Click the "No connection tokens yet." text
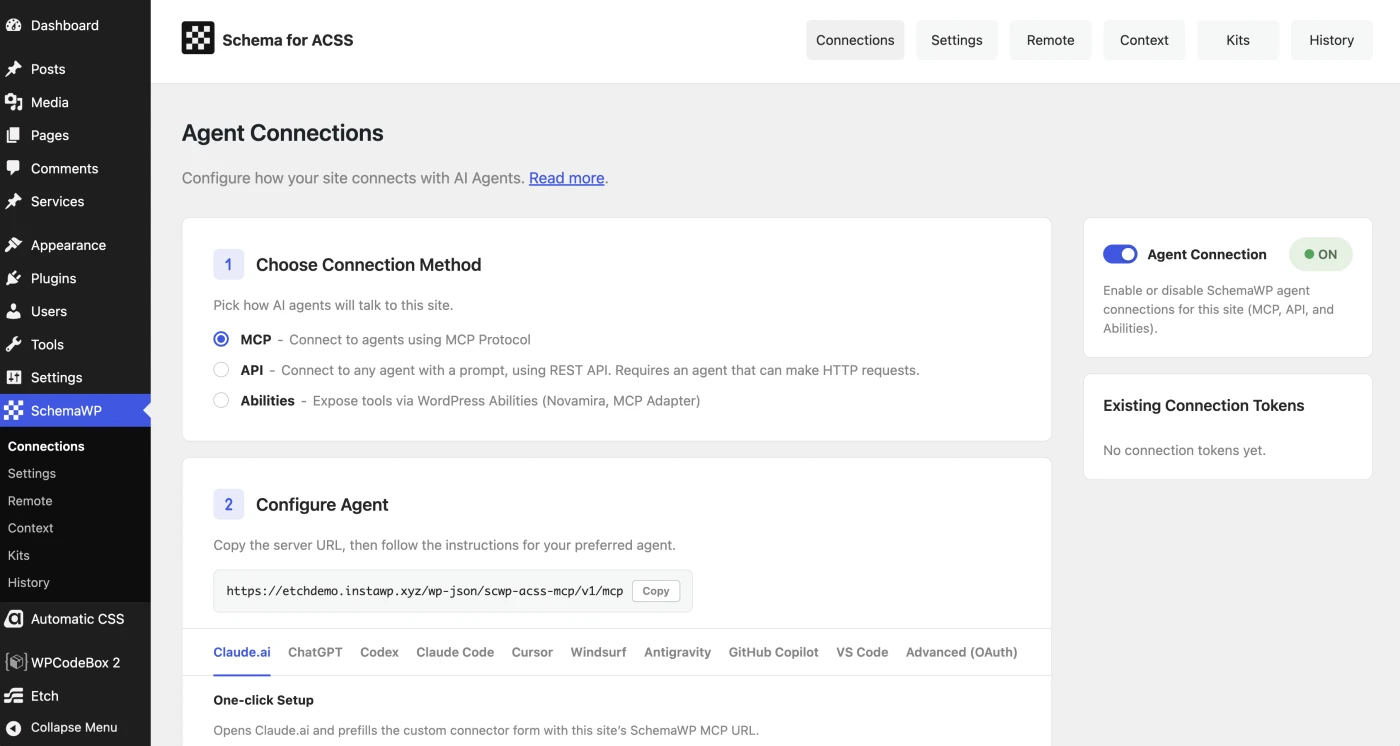Image resolution: width=1400 pixels, height=746 pixels. click(1184, 450)
